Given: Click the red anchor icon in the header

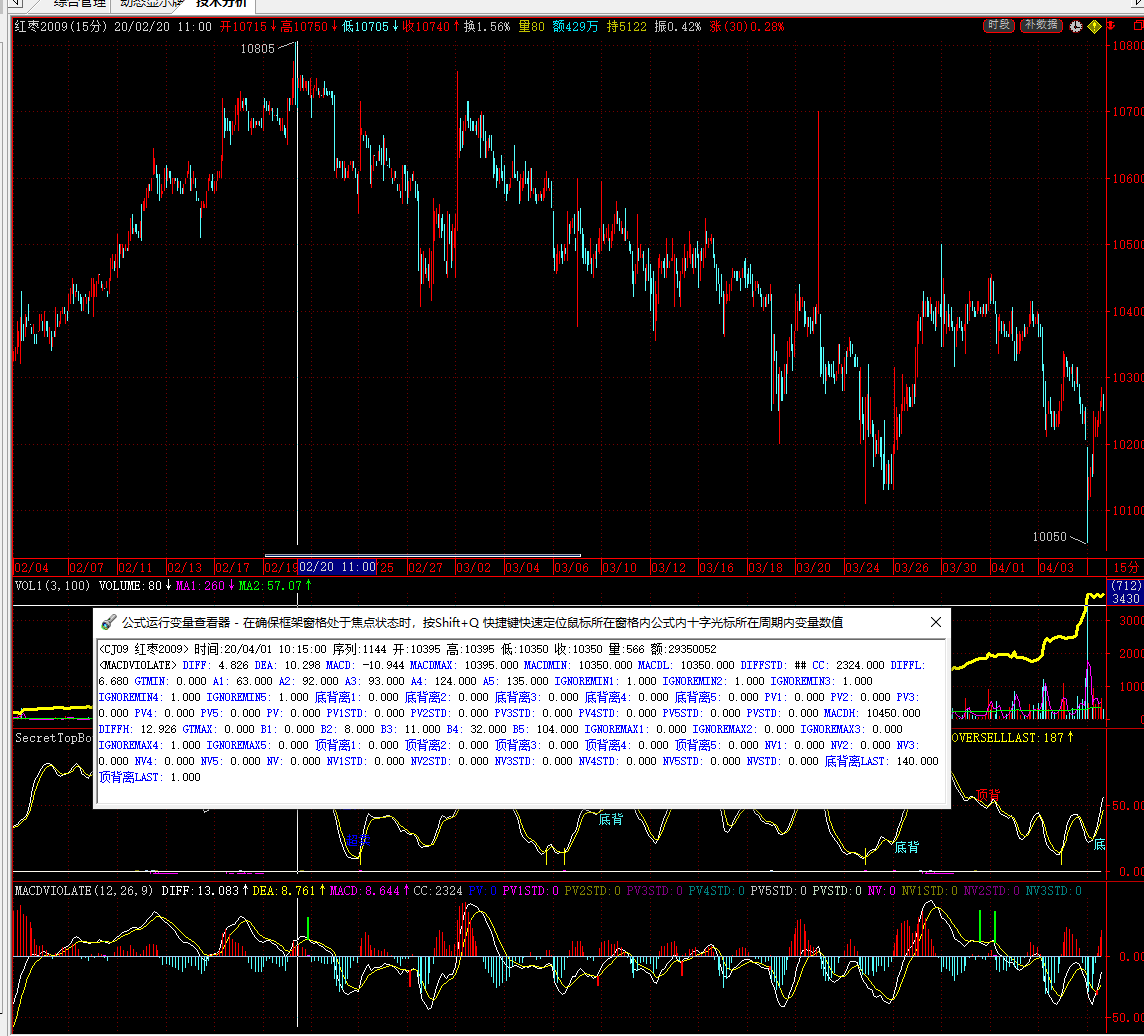Looking at the screenshot, I should pyautogui.click(x=1111, y=26).
